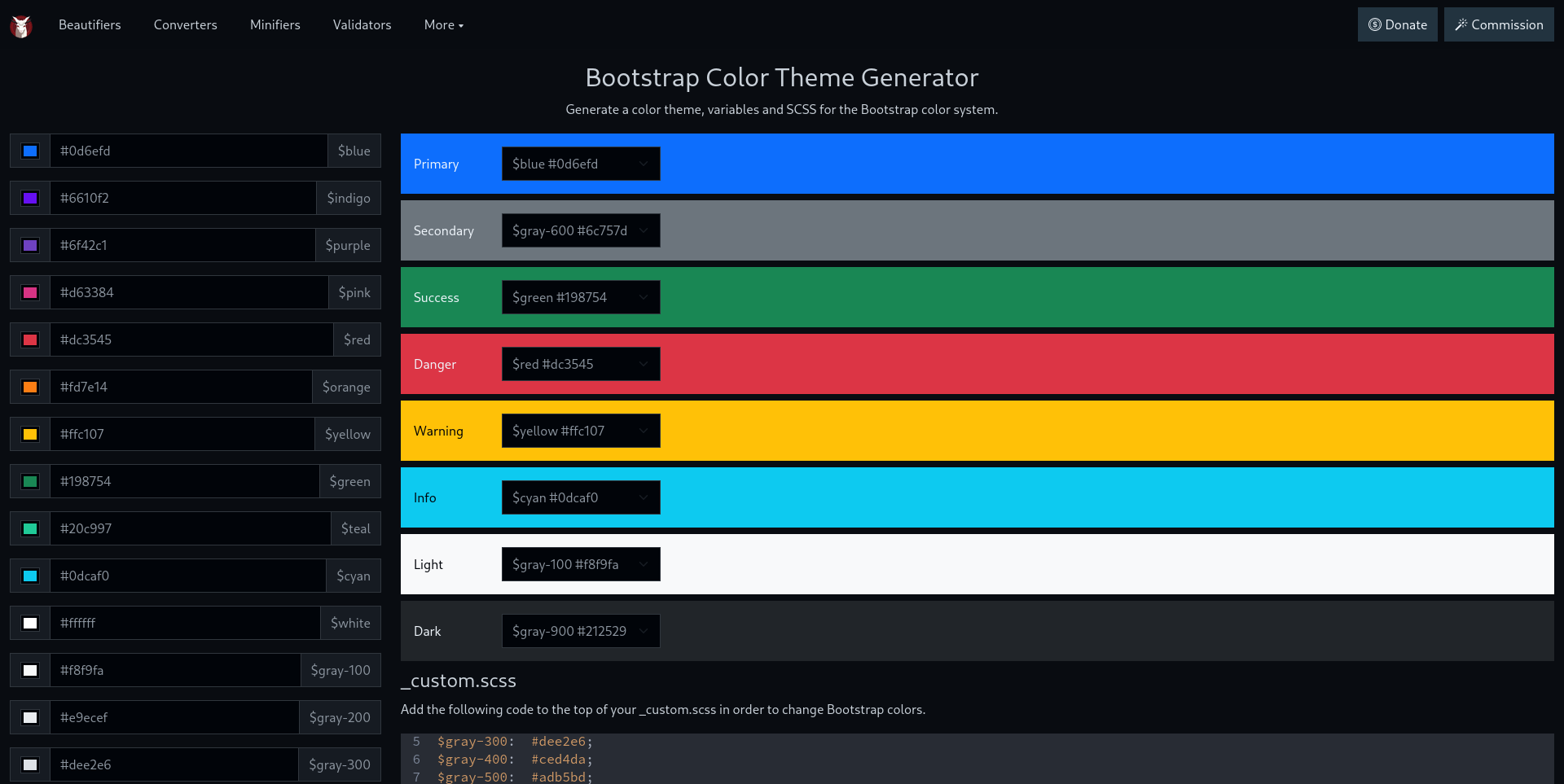Open the $green color swatch picker
The height and width of the screenshot is (784, 1564).
pyautogui.click(x=30, y=481)
